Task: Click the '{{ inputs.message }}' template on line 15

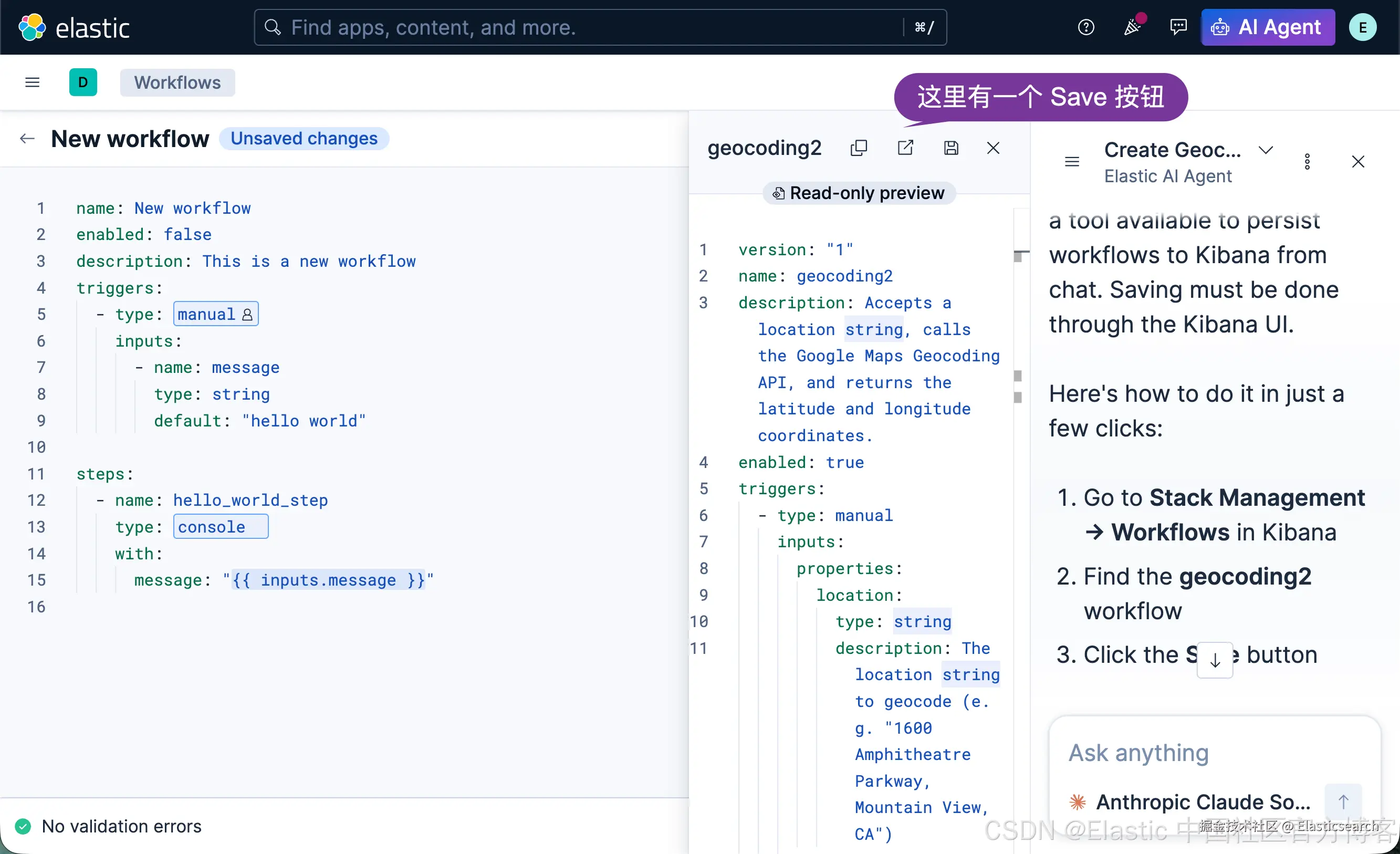Action: (328, 580)
